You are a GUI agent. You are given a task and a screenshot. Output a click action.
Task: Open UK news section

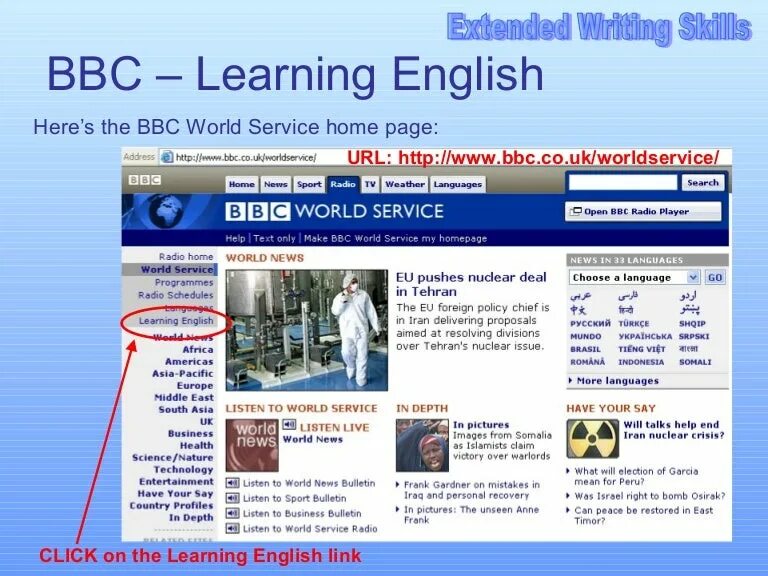coord(206,422)
